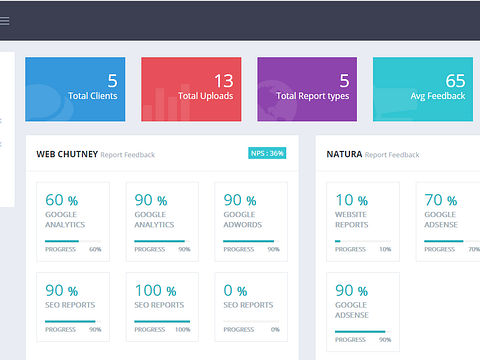The width and height of the screenshot is (480, 360).
Task: Select the 0 % SEO Reports card
Action: pyautogui.click(x=251, y=307)
